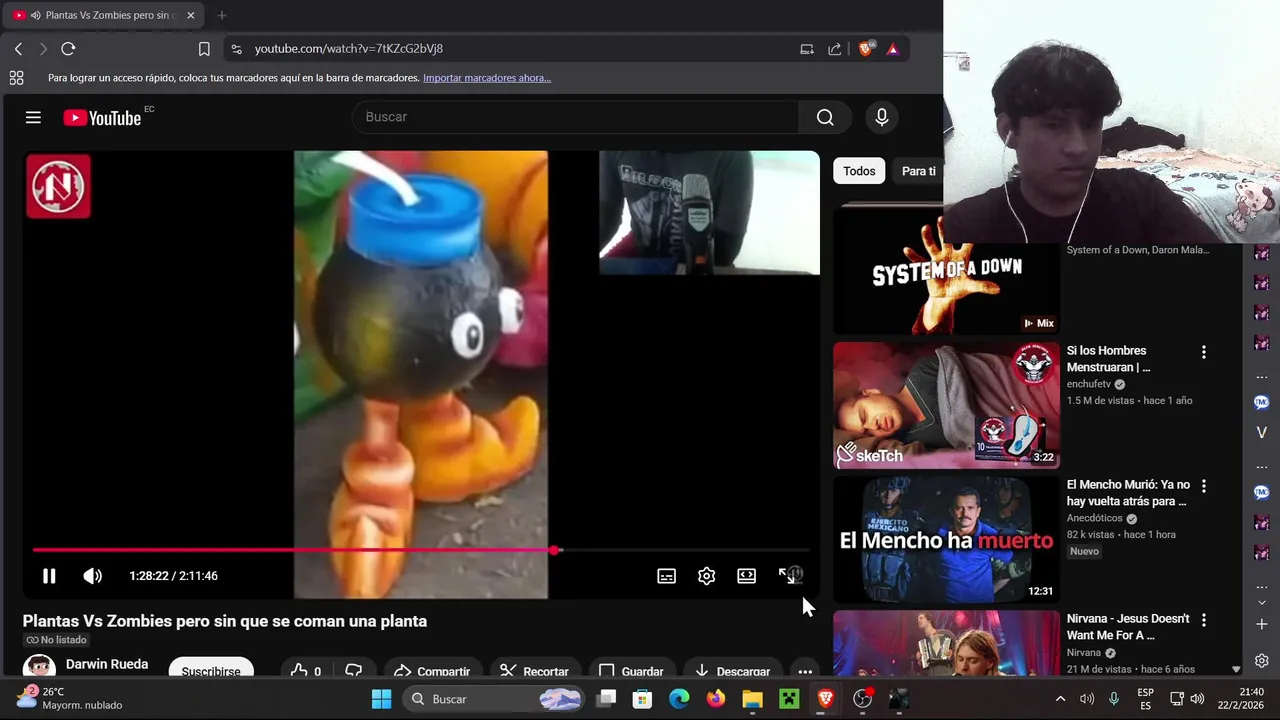
Task: Open Darwin Rueda channel name
Action: (x=107, y=664)
